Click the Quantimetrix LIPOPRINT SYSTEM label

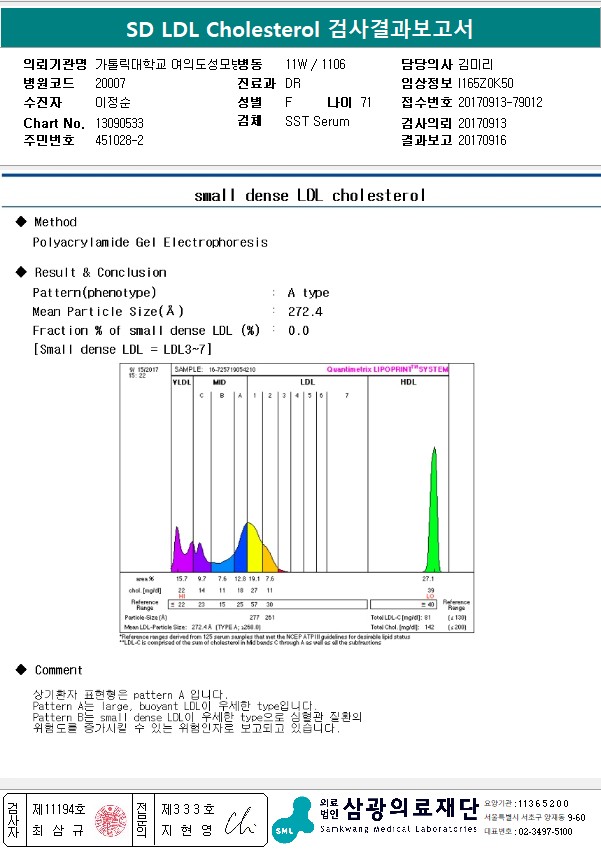[x=388, y=369]
